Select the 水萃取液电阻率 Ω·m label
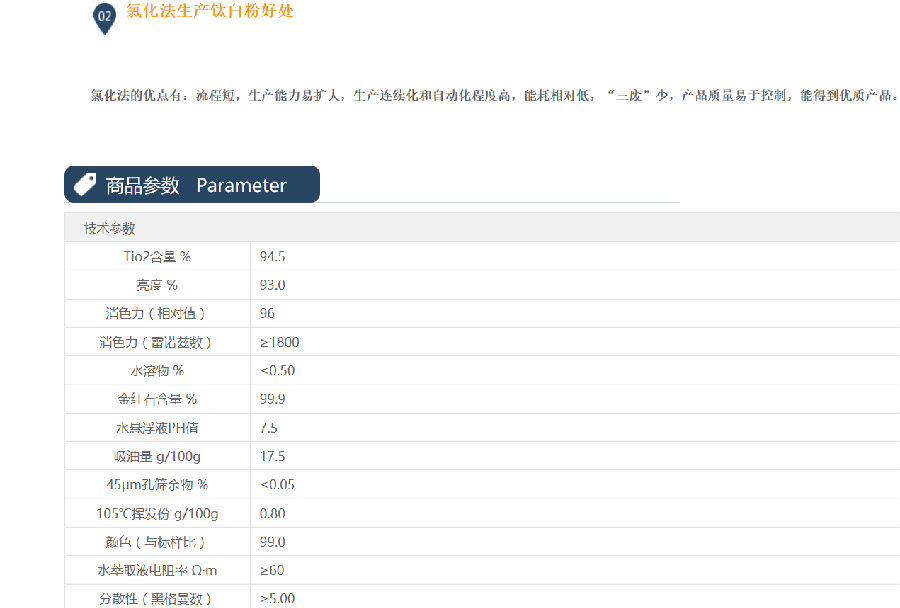The image size is (900, 608). tap(157, 570)
